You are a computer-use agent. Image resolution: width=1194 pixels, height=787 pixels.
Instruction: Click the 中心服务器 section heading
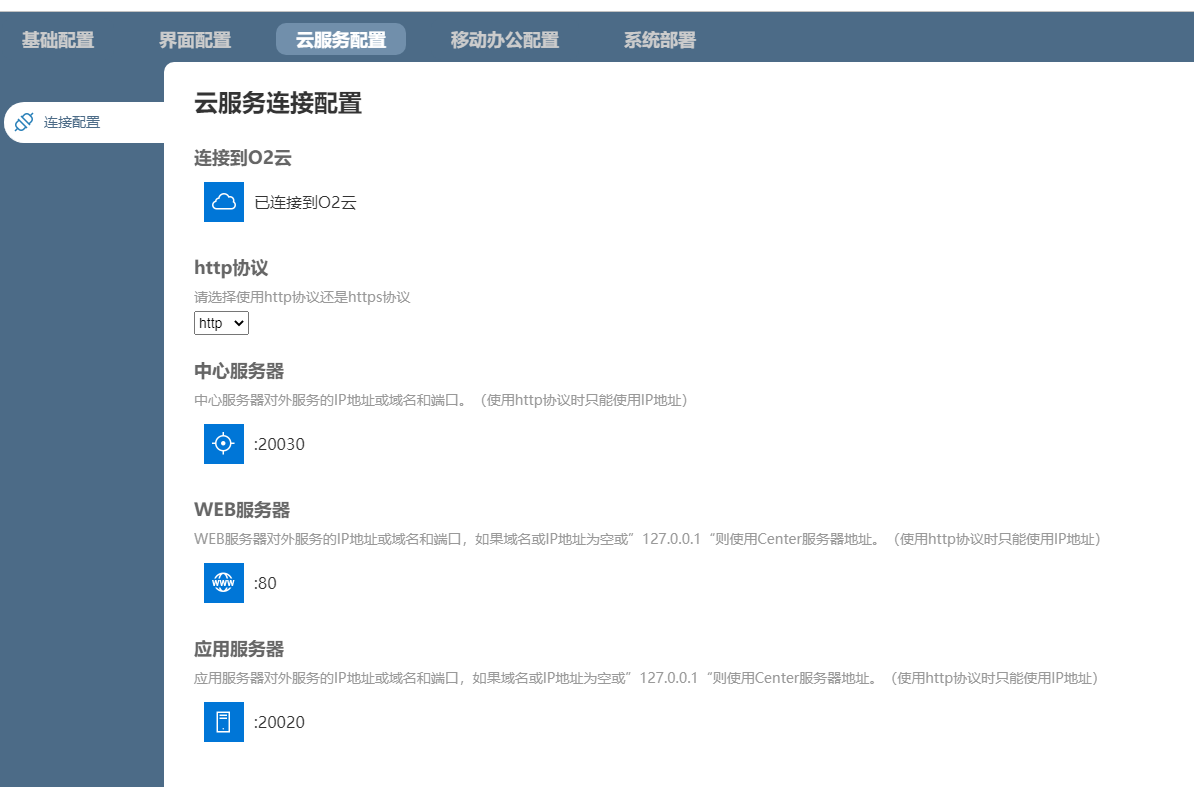pos(239,371)
